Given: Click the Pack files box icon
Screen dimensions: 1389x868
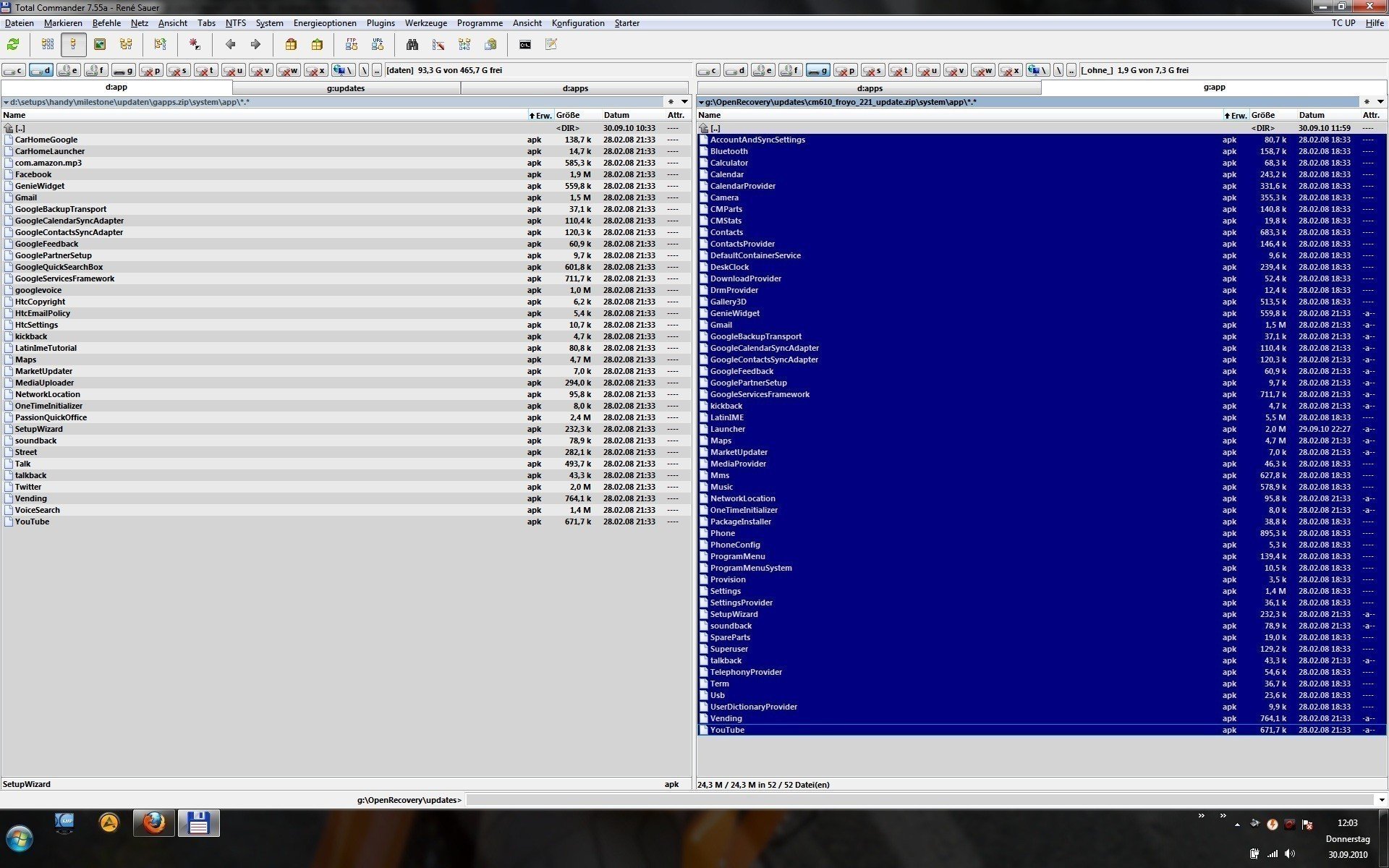Looking at the screenshot, I should click(x=291, y=45).
